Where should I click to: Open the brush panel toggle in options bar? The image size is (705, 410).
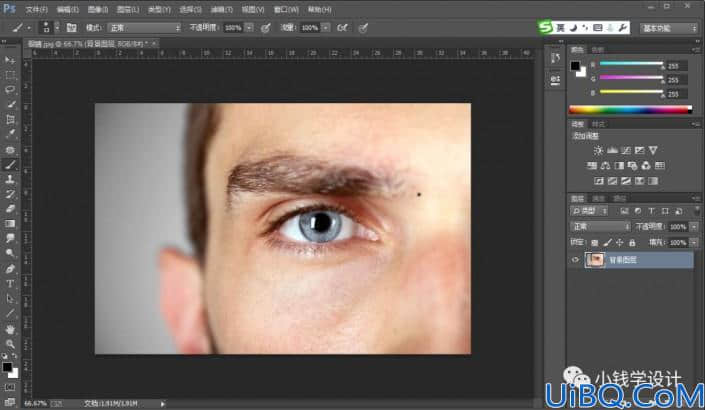point(71,28)
